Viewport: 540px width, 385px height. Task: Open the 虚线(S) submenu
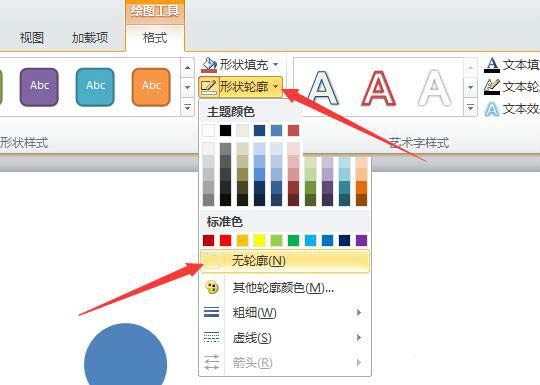[285, 337]
